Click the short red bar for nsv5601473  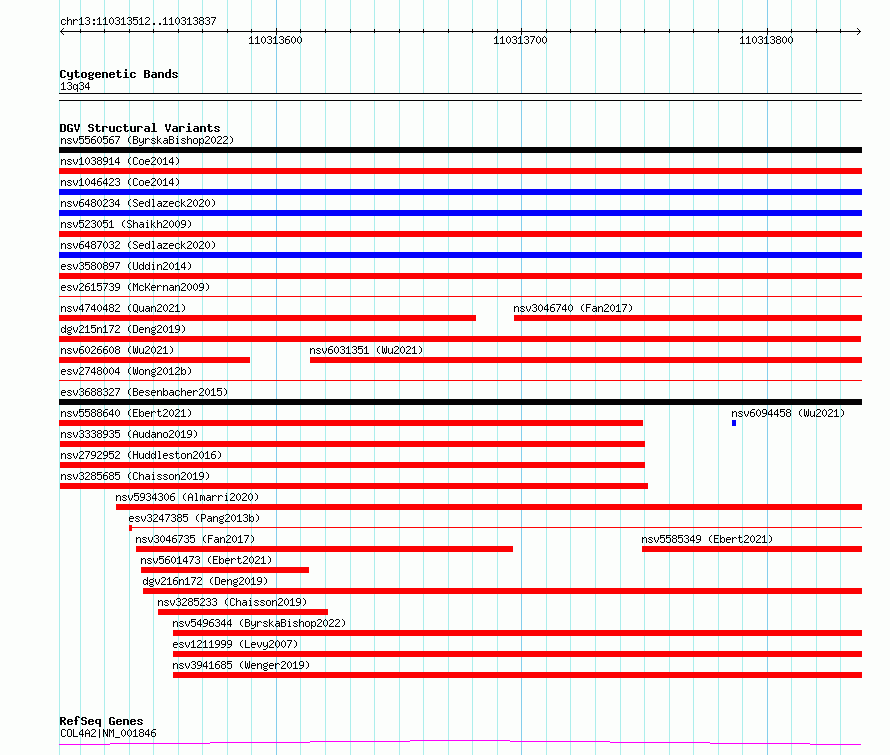click(225, 570)
